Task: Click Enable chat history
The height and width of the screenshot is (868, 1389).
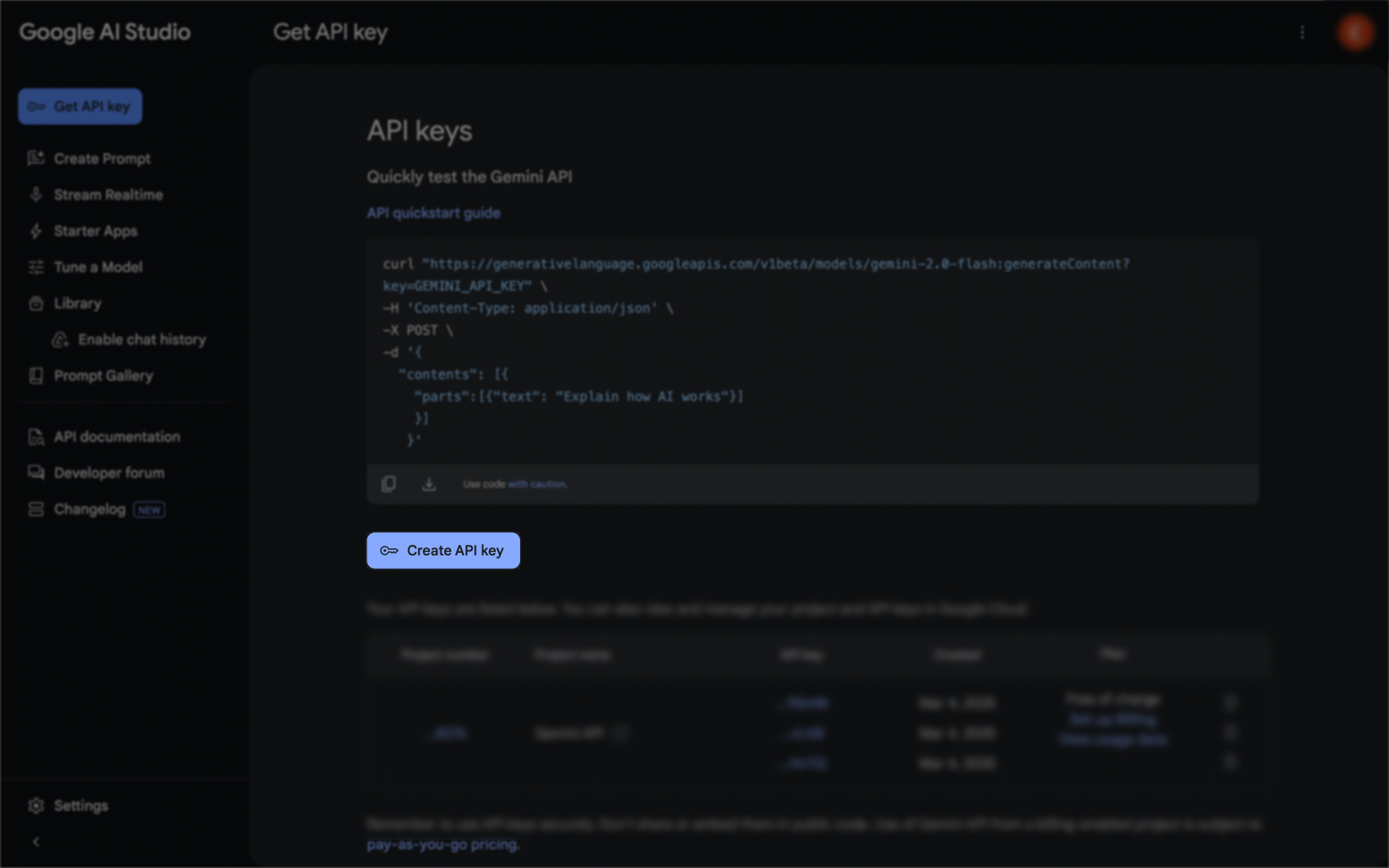Action: [129, 339]
